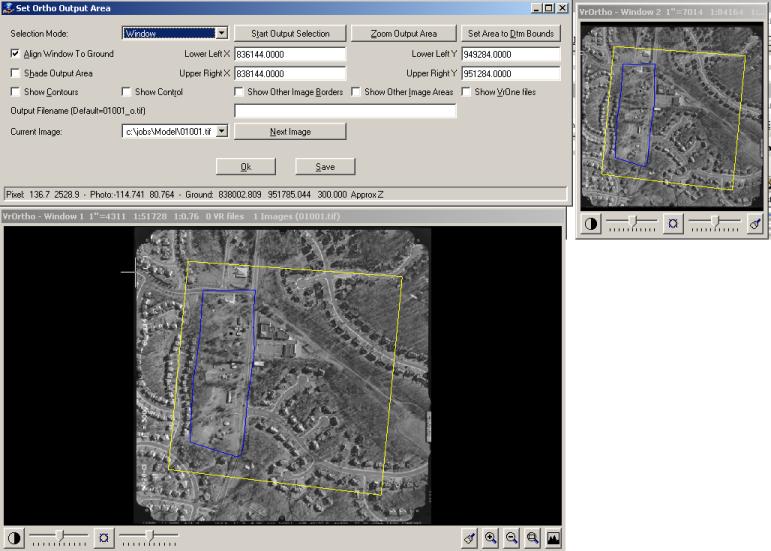Viewport: 771px width, 551px height.
Task: Click the Save button
Action: (325, 167)
